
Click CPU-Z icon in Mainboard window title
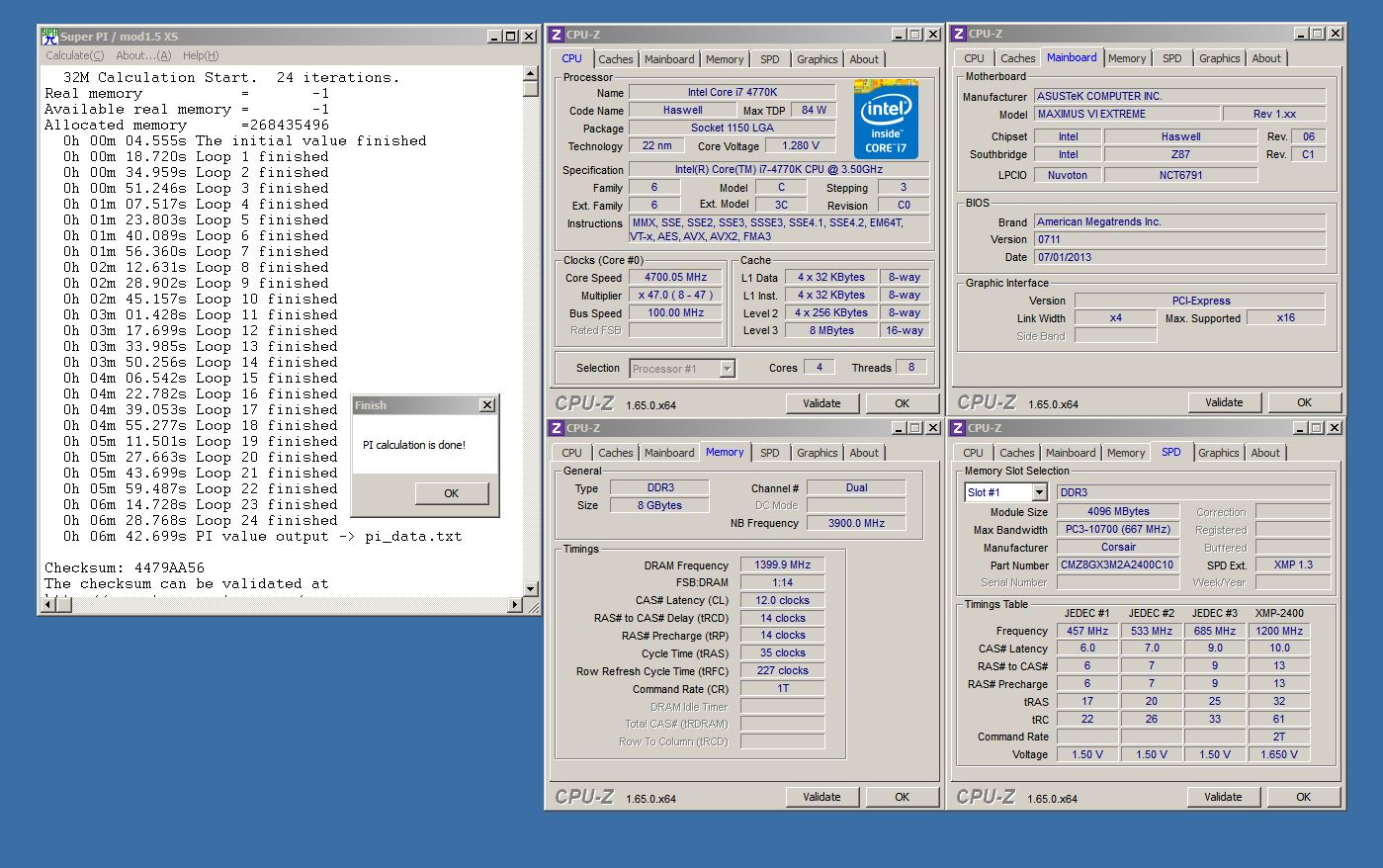(959, 34)
